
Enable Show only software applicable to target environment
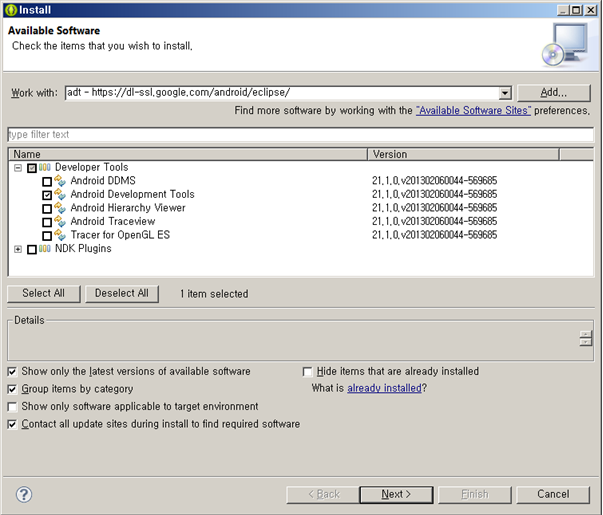tap(12, 407)
